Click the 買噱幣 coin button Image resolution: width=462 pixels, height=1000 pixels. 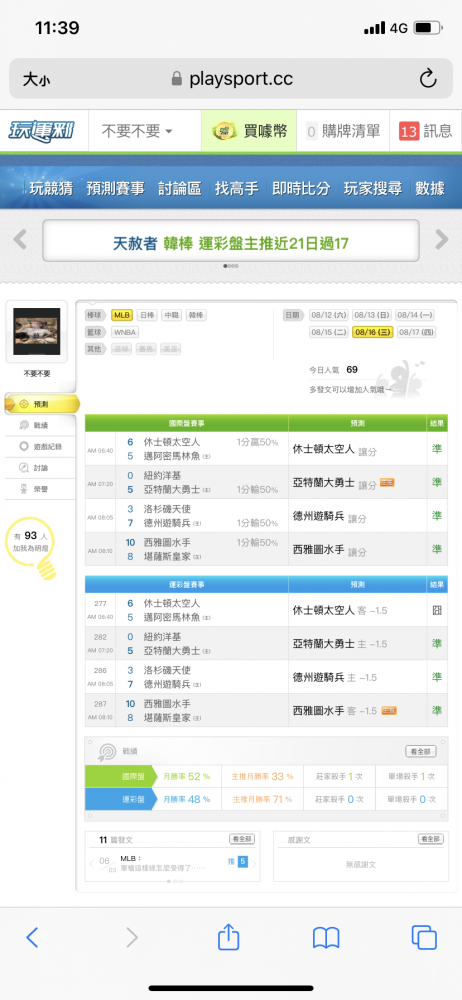(x=250, y=131)
